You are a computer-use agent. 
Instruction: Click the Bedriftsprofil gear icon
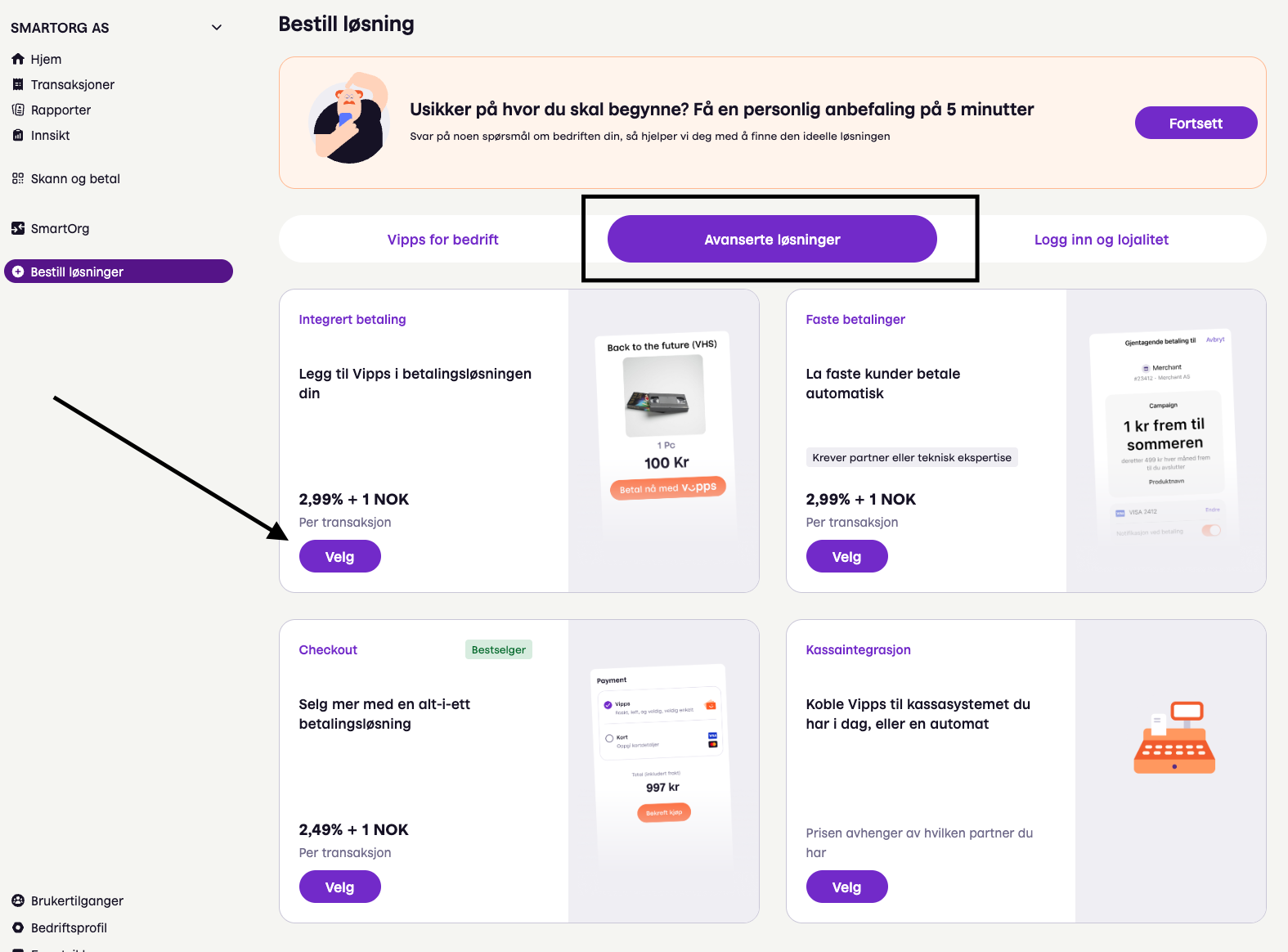pos(18,927)
